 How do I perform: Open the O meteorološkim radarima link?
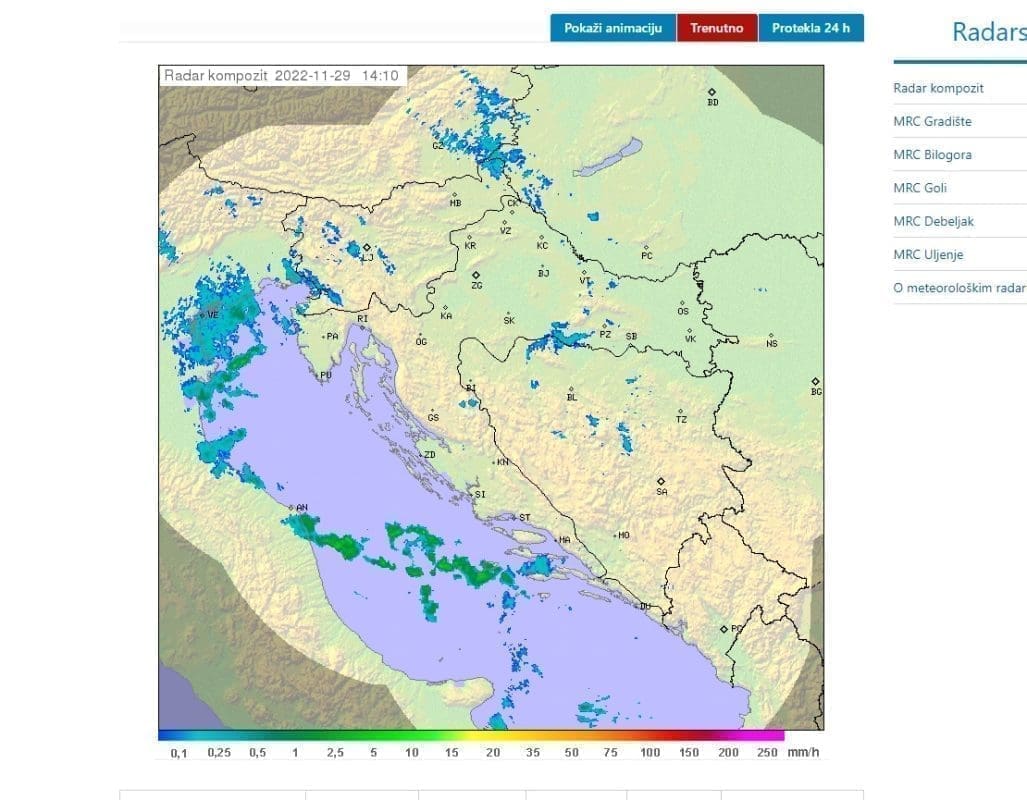959,289
